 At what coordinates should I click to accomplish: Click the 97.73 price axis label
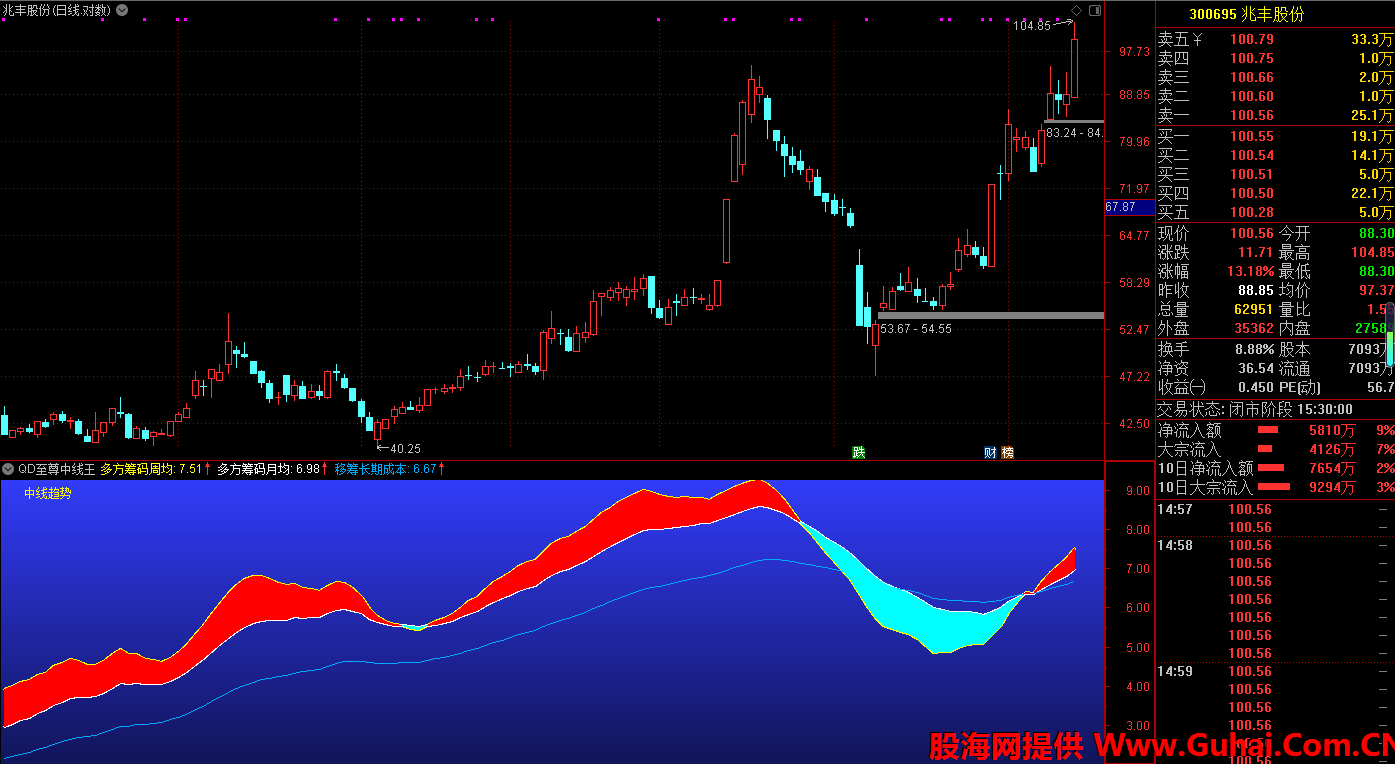tap(1134, 52)
